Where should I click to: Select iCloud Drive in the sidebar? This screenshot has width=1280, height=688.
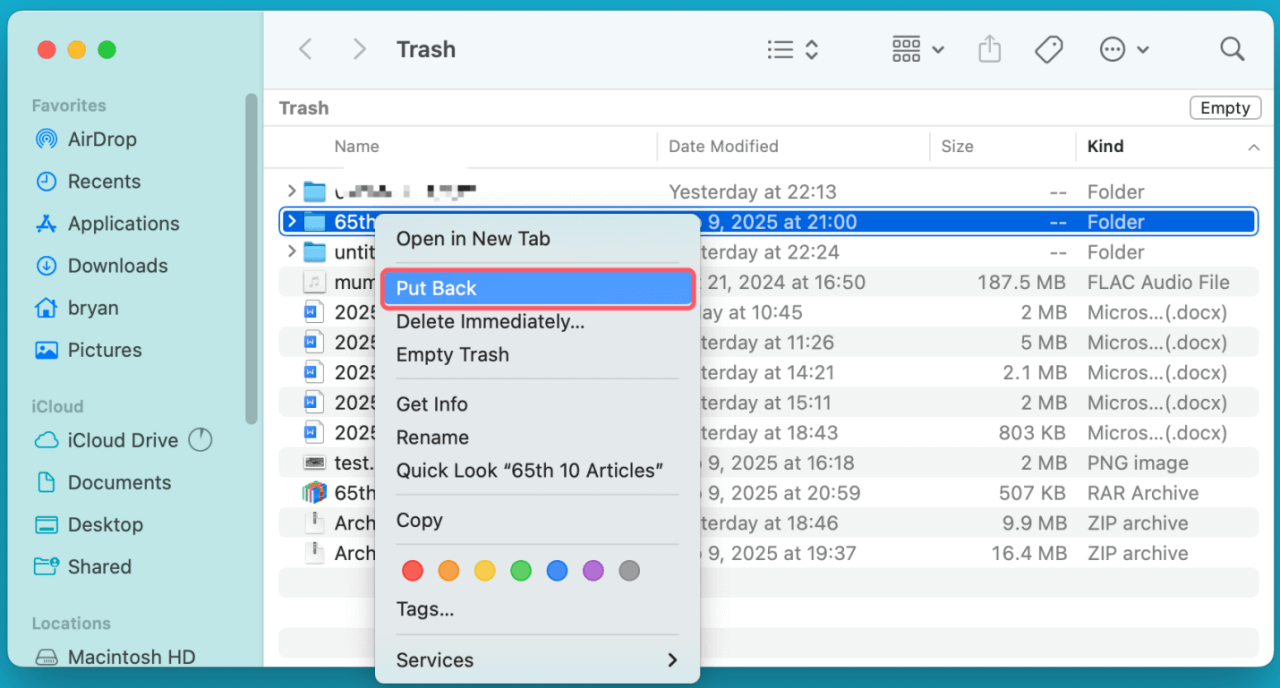tap(122, 440)
